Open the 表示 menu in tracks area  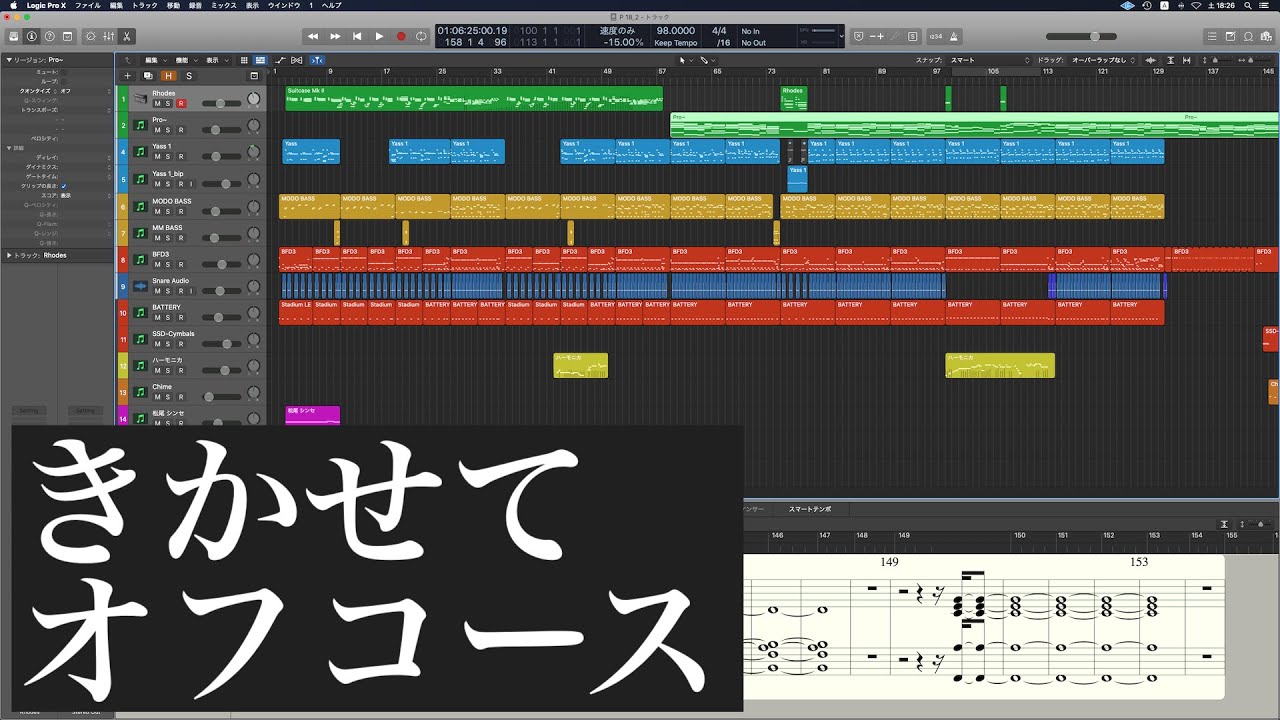point(215,60)
